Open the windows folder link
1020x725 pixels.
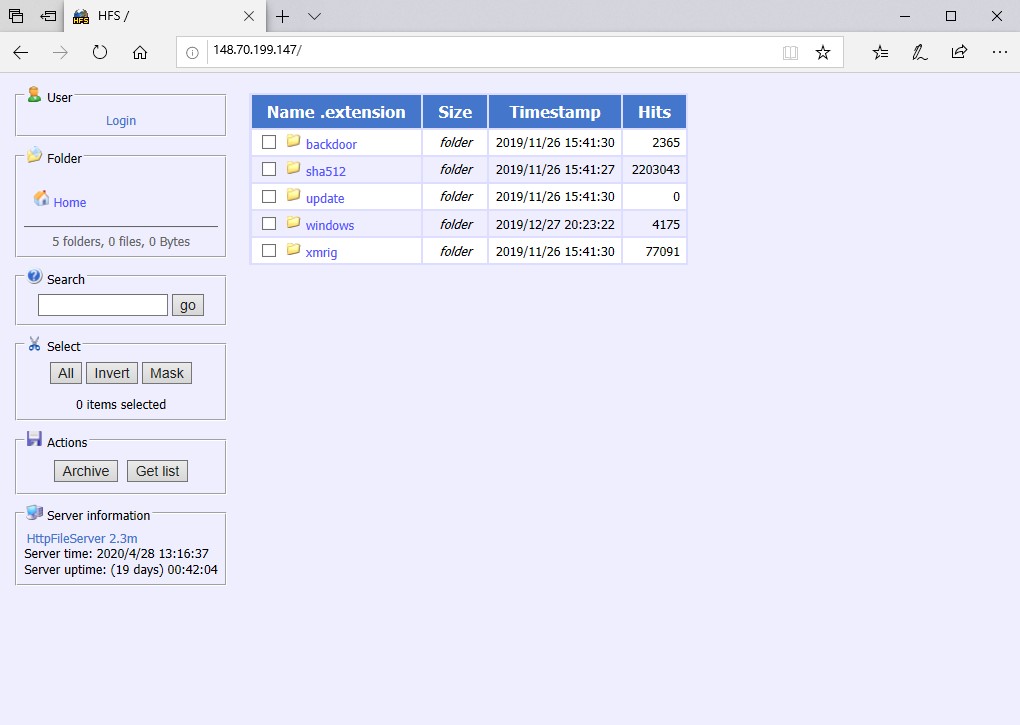[x=330, y=225]
